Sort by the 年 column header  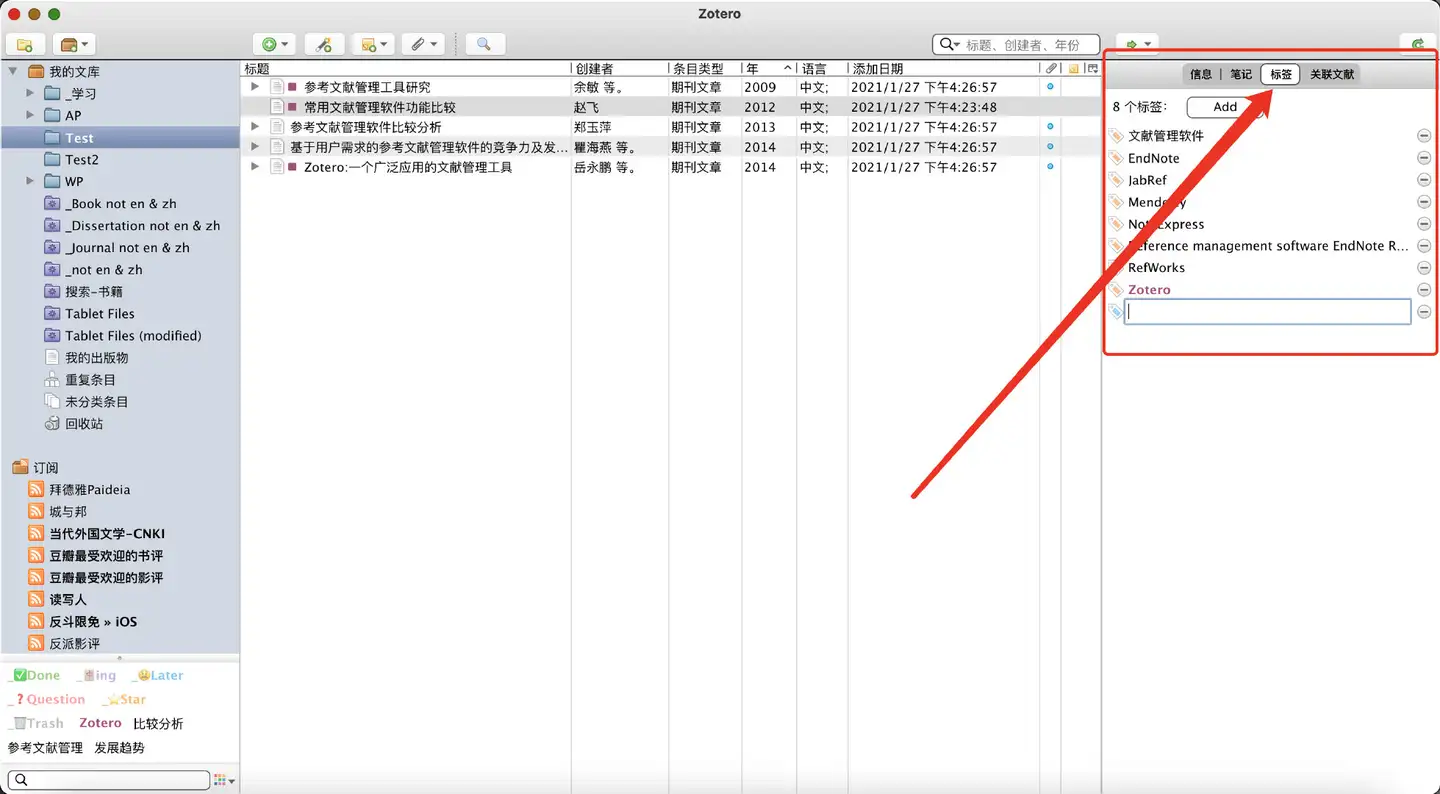769,69
